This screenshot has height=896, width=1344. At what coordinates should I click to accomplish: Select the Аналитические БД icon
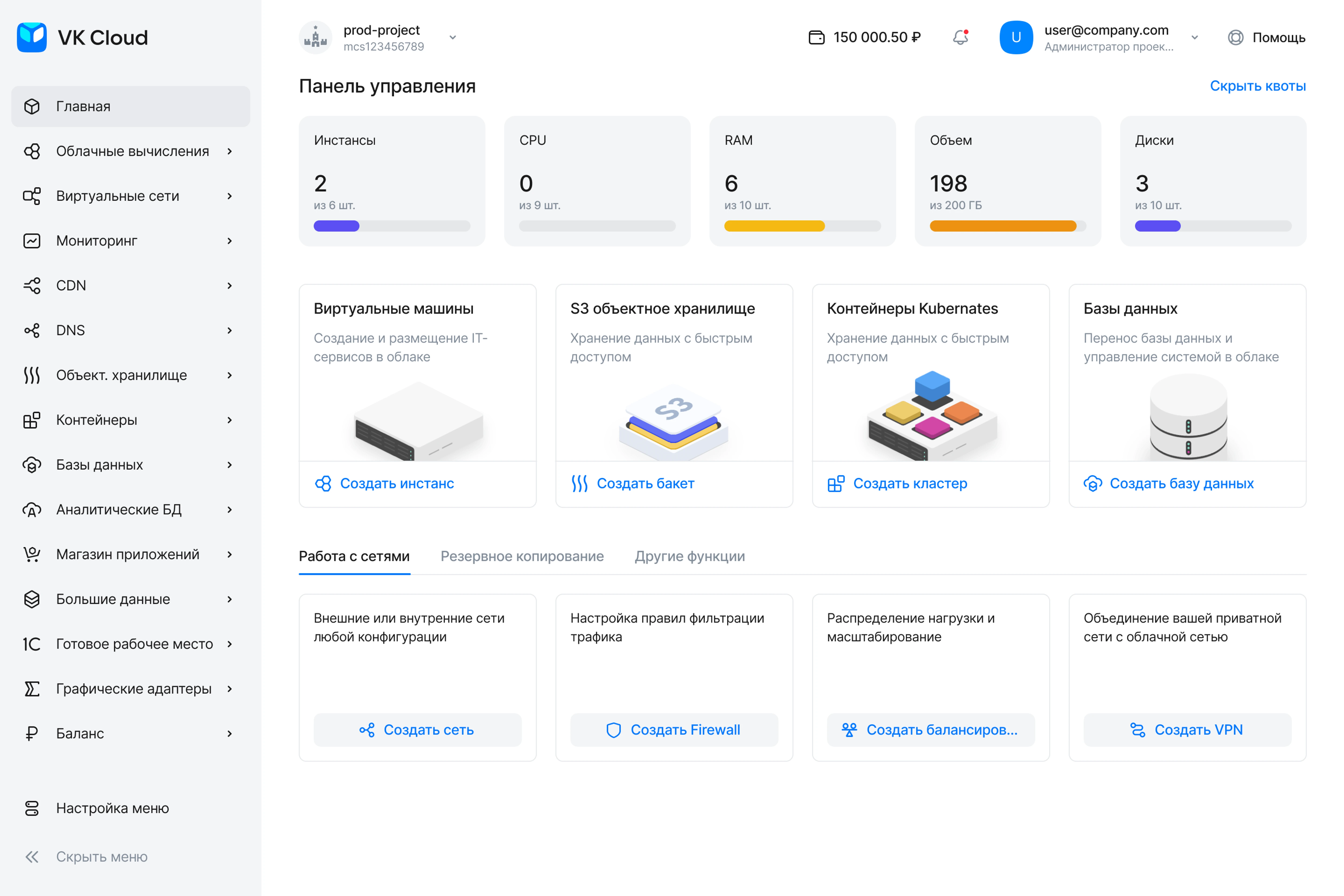pyautogui.click(x=32, y=509)
